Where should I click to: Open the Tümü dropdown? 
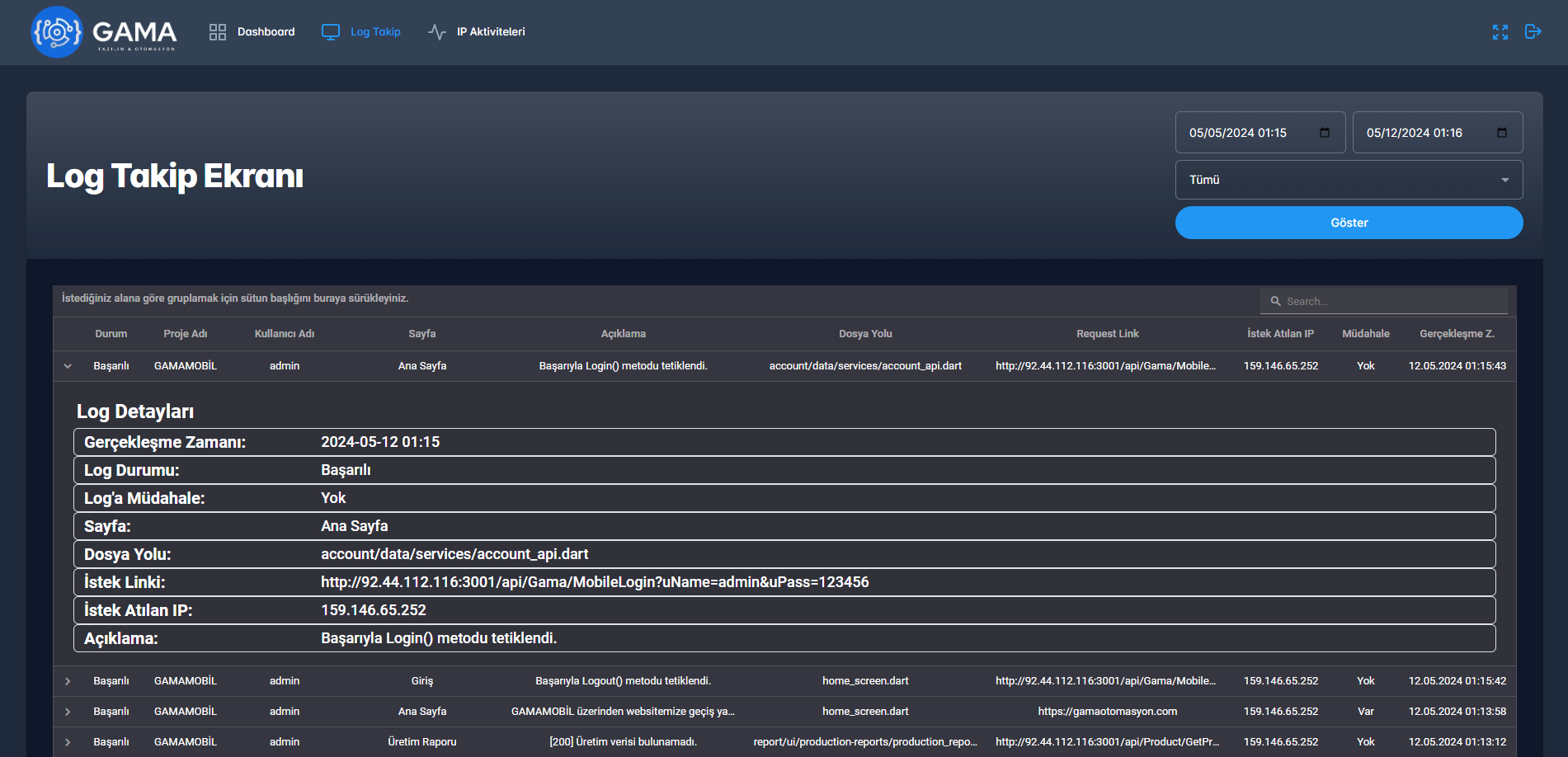click(1349, 180)
